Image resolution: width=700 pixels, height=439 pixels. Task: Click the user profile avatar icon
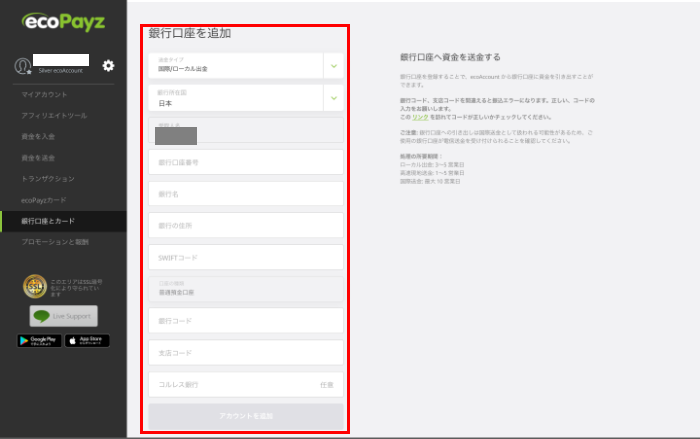click(x=22, y=66)
